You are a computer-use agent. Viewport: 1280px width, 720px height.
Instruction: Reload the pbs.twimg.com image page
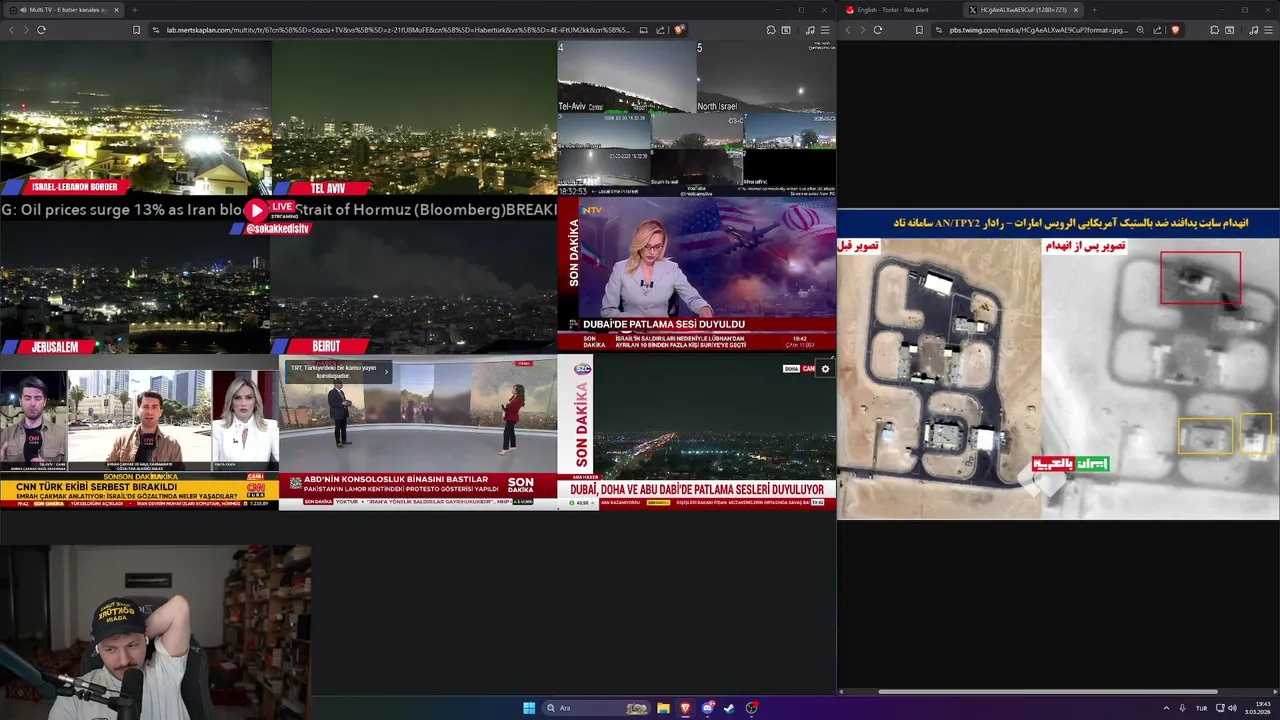click(878, 30)
